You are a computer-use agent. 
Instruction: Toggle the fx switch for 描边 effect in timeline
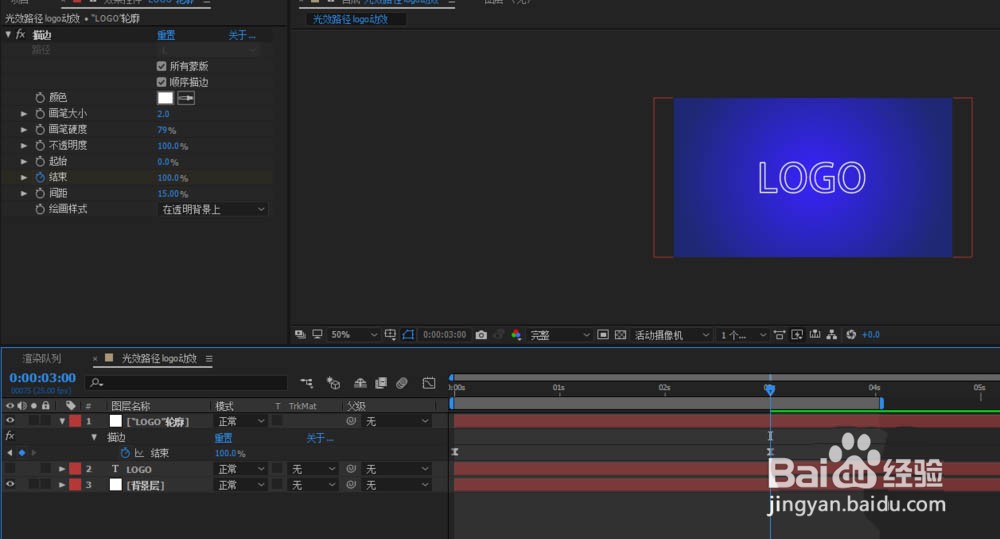click(x=10, y=436)
